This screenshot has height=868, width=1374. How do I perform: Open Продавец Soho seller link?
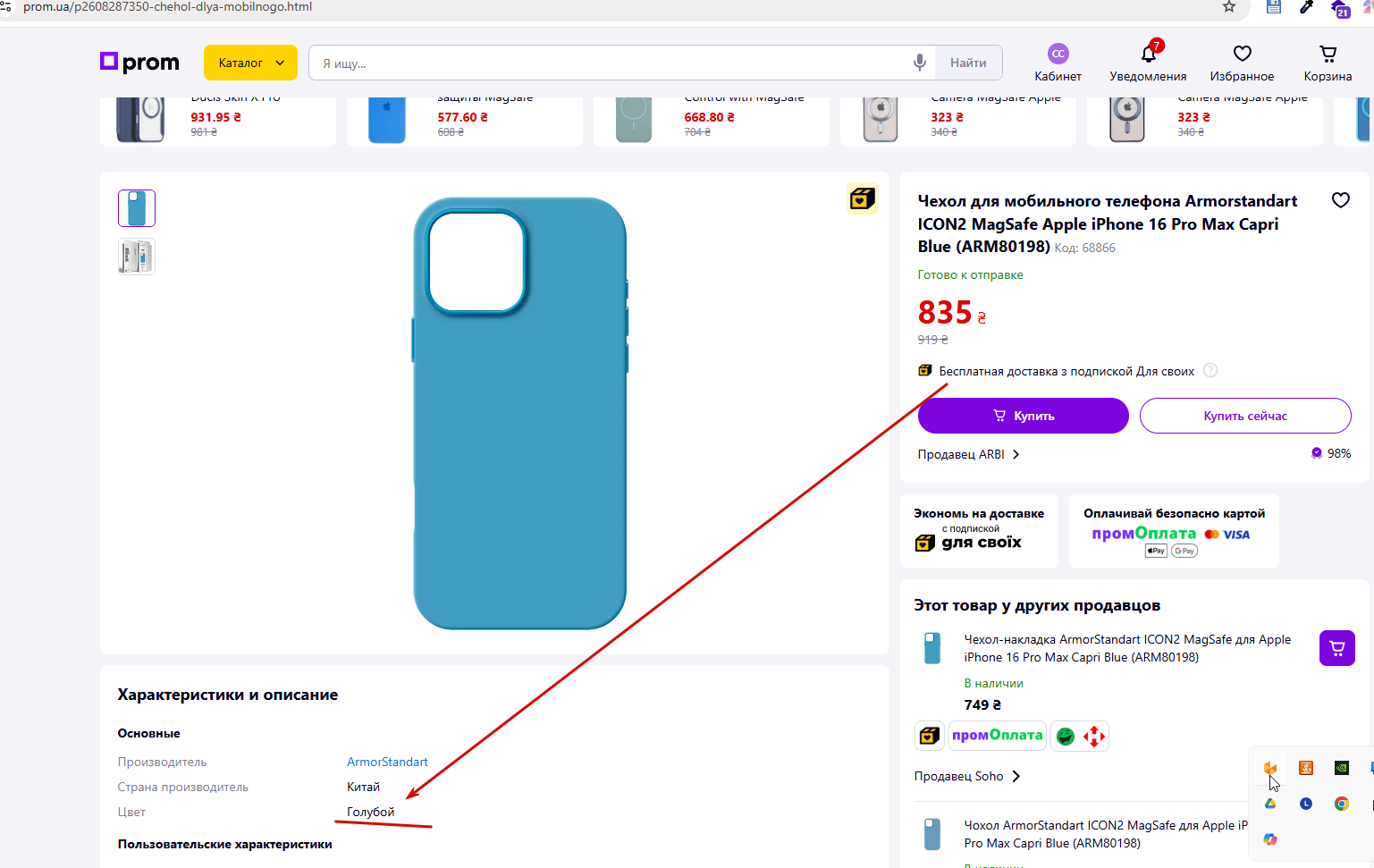[x=967, y=776]
